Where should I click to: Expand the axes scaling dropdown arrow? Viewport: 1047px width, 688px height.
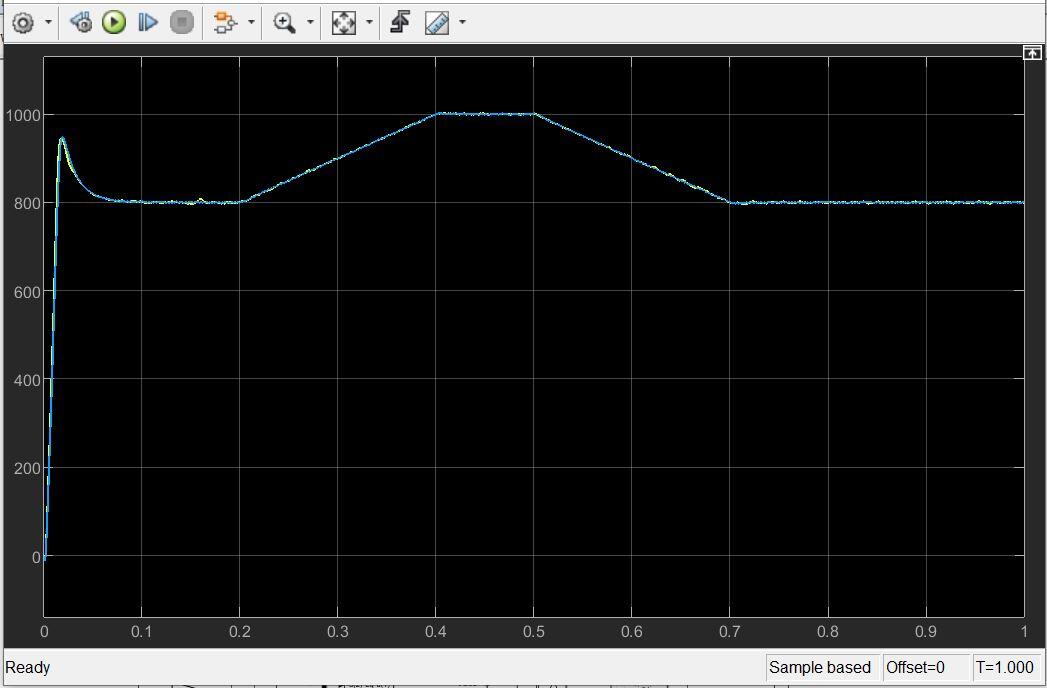(369, 23)
